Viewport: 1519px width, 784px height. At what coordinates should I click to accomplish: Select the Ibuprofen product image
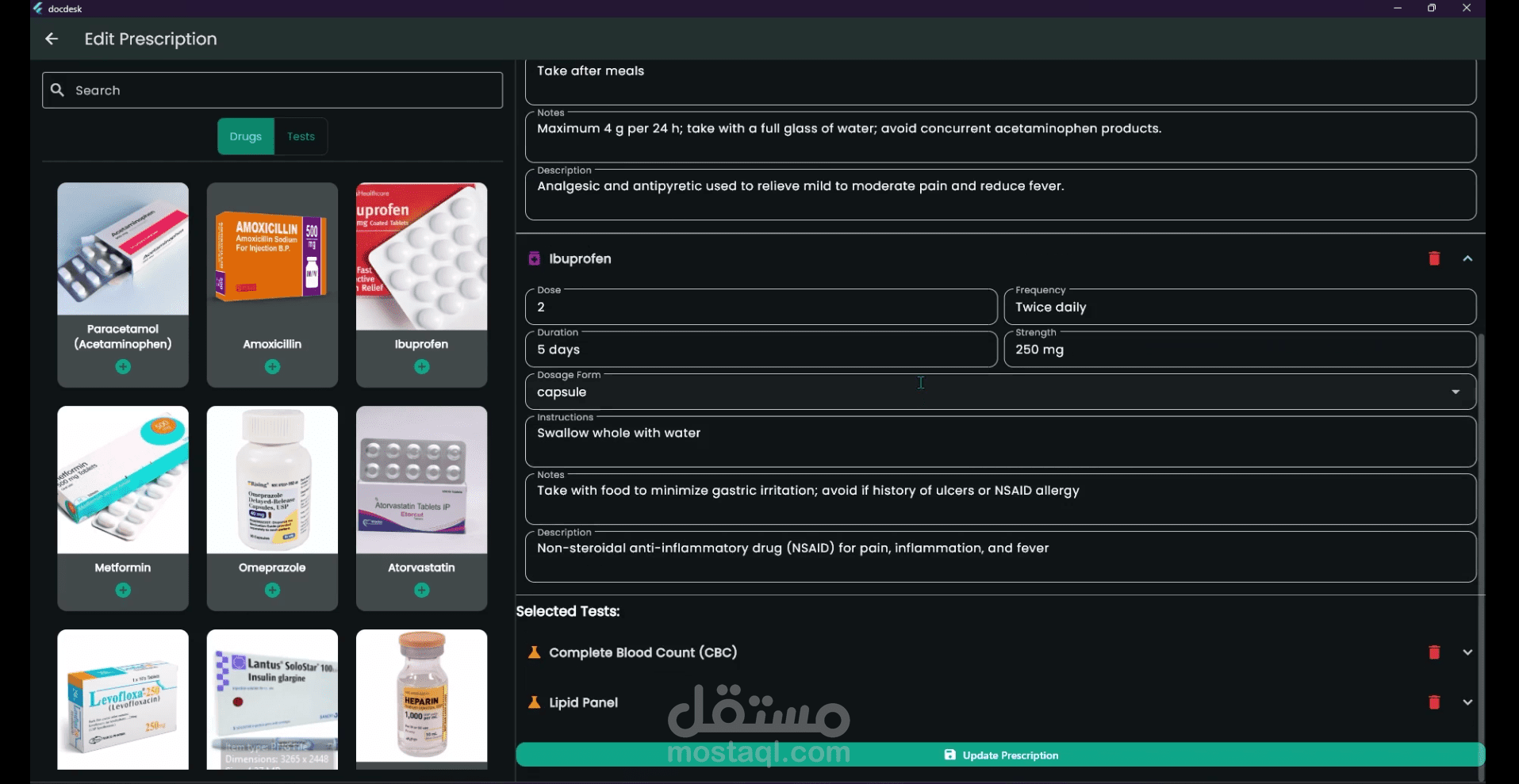point(422,256)
